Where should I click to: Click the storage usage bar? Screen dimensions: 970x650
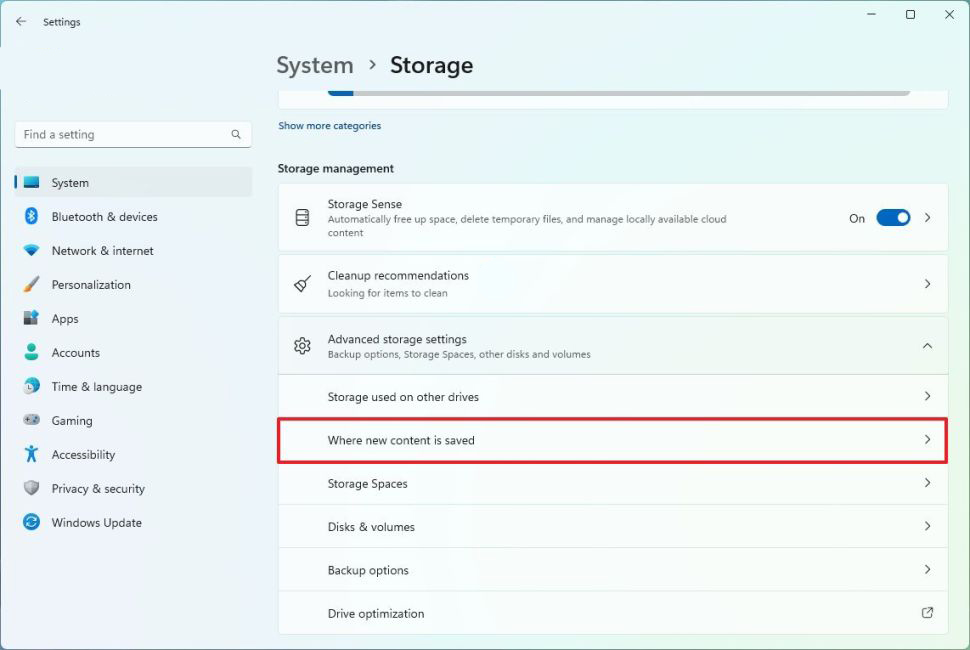[618, 92]
